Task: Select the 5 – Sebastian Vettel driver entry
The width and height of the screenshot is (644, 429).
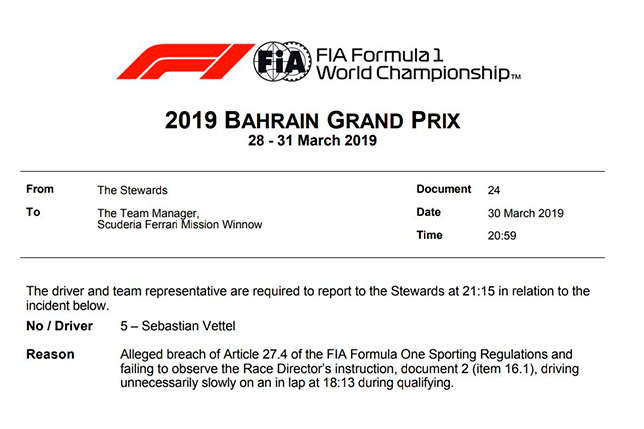Action: [179, 327]
